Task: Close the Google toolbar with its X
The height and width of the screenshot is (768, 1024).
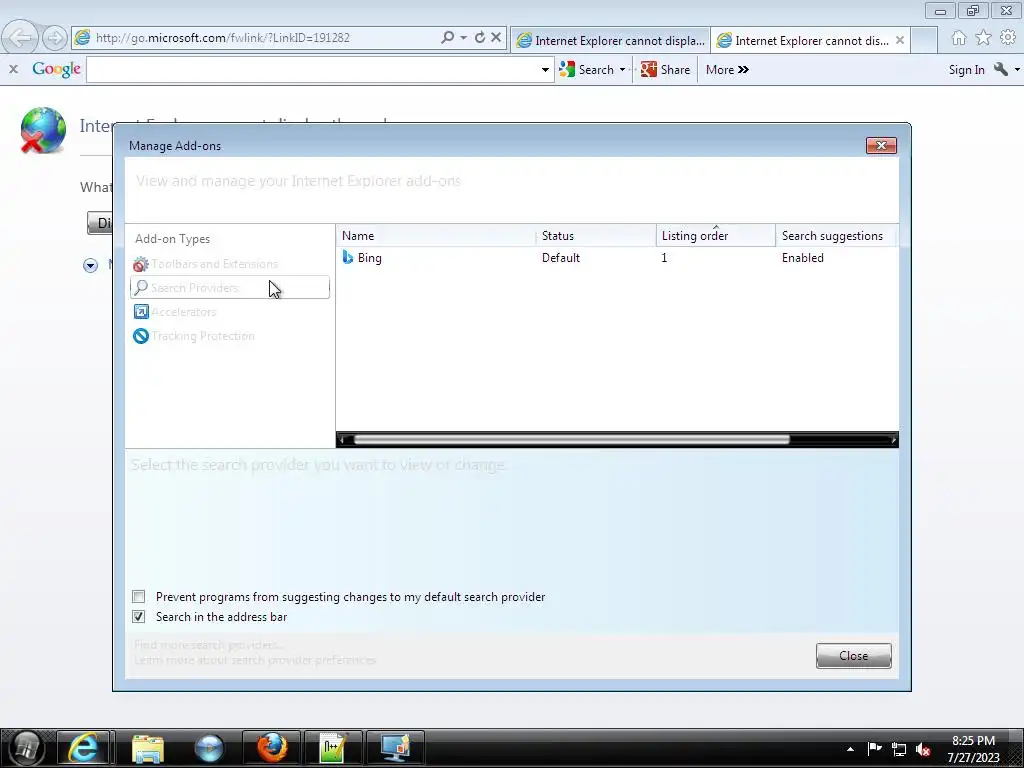Action: pos(13,69)
